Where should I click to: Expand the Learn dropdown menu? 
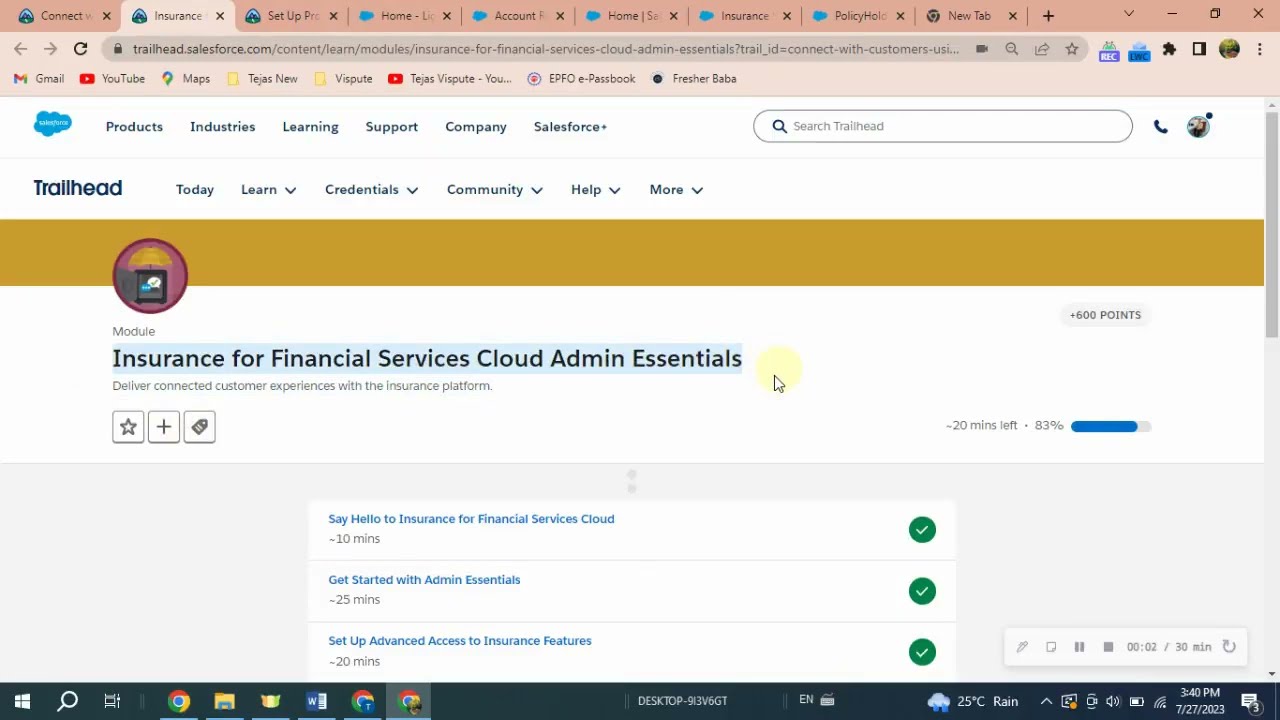pyautogui.click(x=269, y=190)
